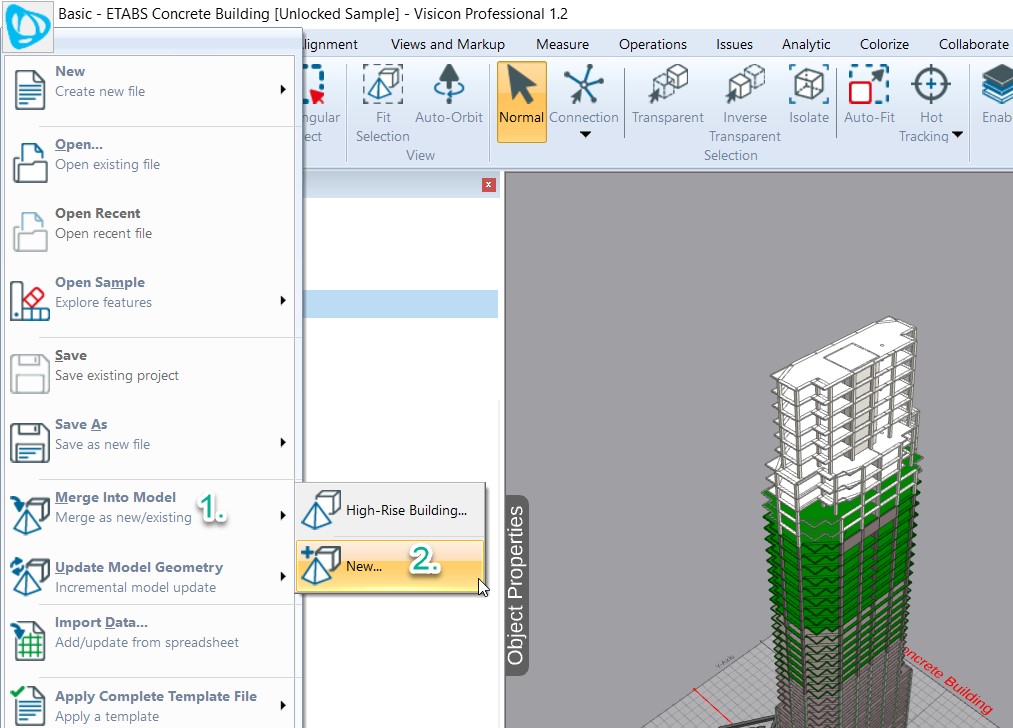Viewport: 1013px width, 728px height.
Task: Enable Transparent selection mode
Action: pos(667,95)
